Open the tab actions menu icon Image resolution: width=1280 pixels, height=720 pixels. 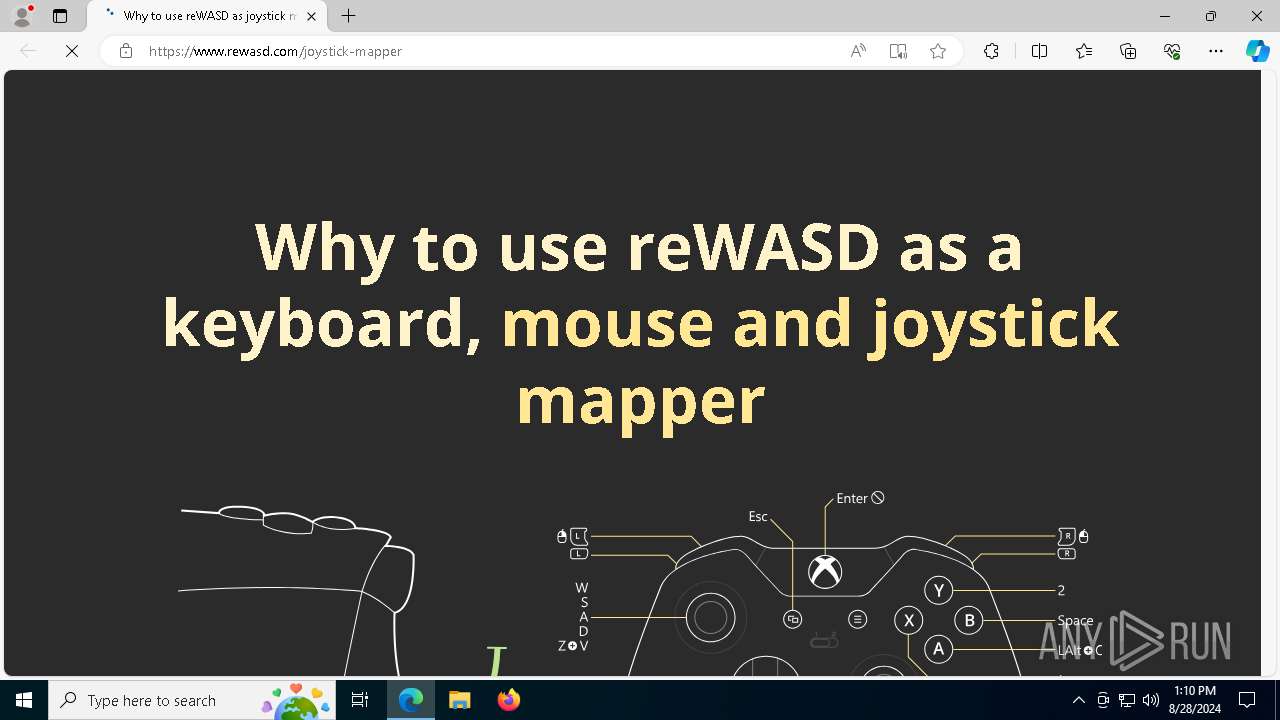coord(60,16)
